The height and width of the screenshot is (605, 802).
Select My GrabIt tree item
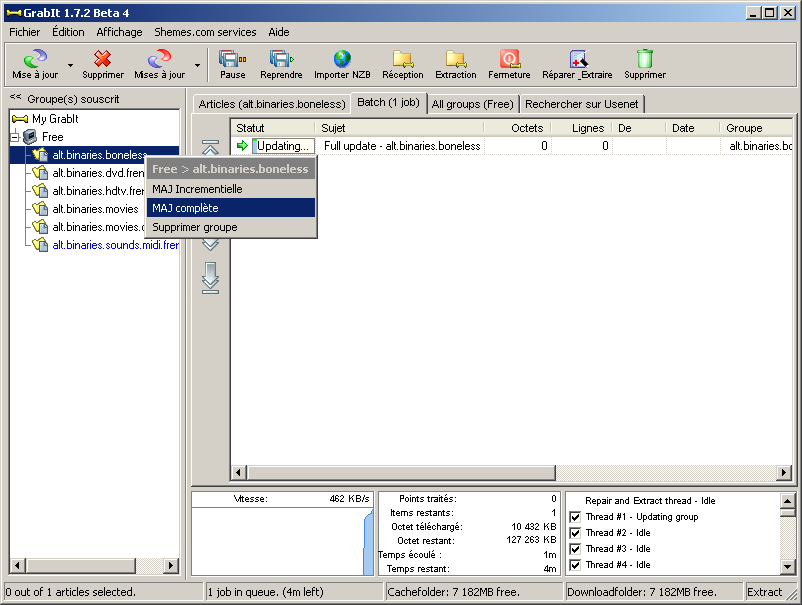click(45, 119)
